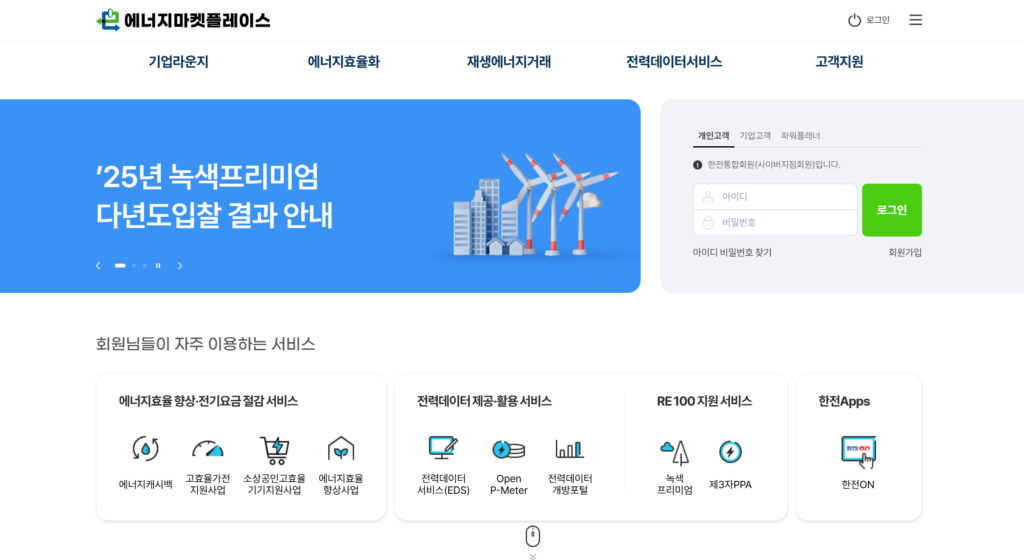
Task: Open the 재생에너지거래 navigation menu
Action: coord(508,62)
